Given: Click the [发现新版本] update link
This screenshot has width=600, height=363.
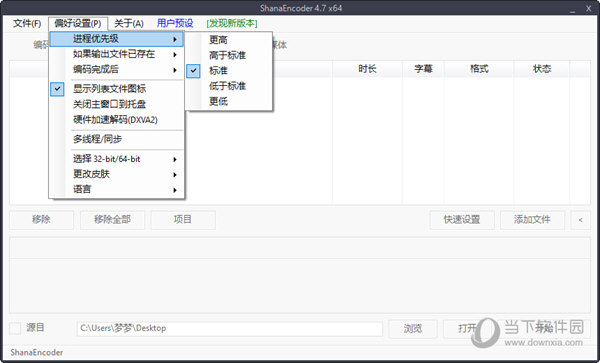Looking at the screenshot, I should click(x=232, y=24).
